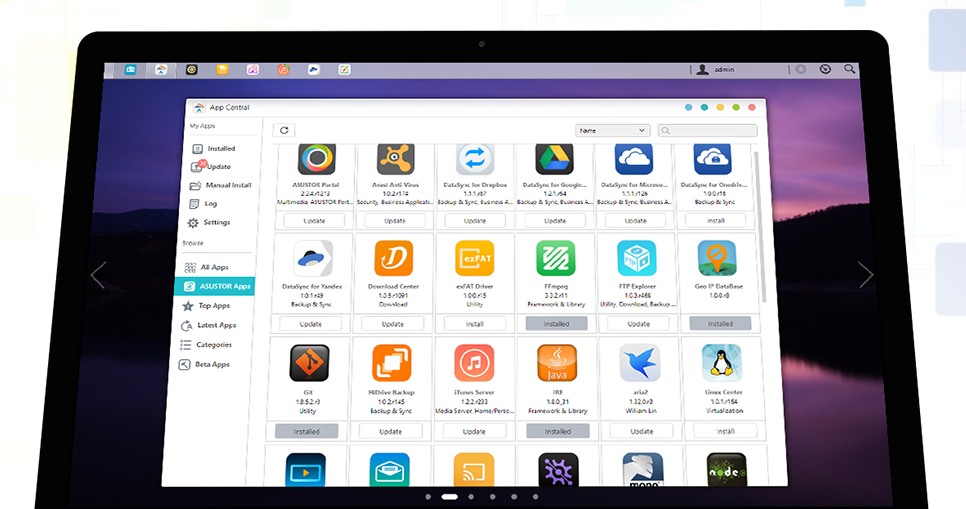Click Install button under Linux Center
This screenshot has height=509, width=966.
720,431
